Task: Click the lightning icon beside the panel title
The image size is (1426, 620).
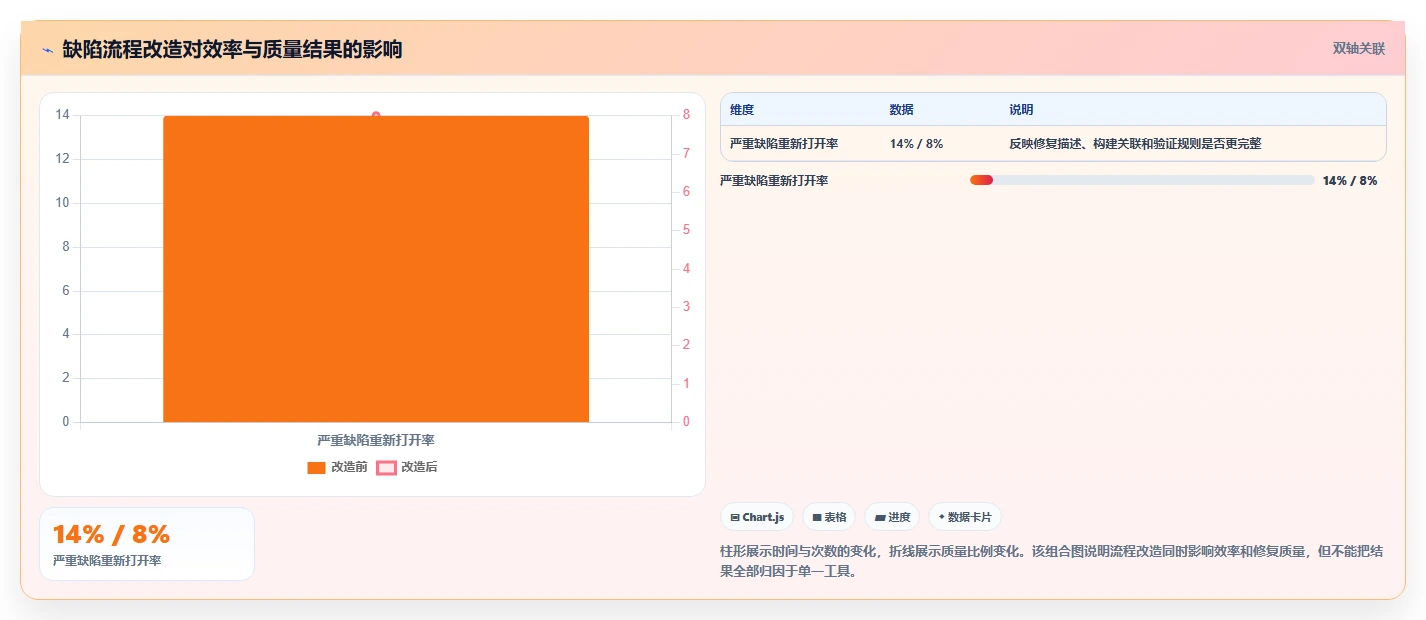Action: 47,49
